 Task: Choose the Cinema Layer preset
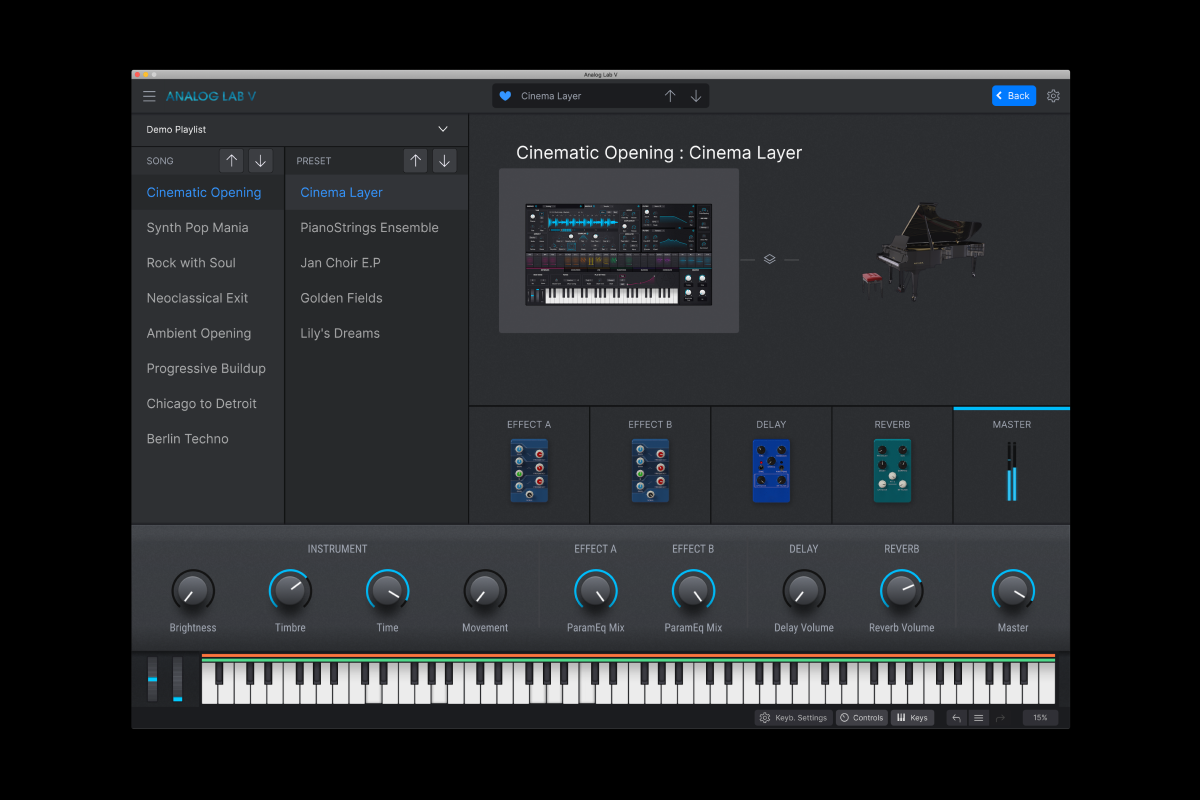click(377, 192)
